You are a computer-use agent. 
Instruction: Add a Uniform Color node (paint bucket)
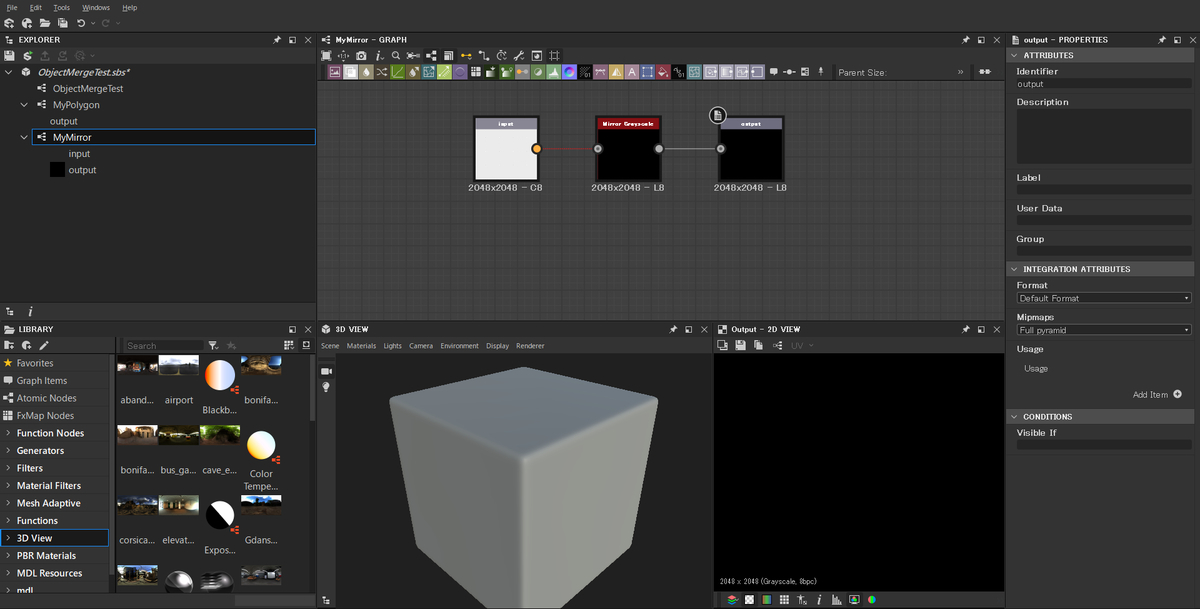coord(664,72)
